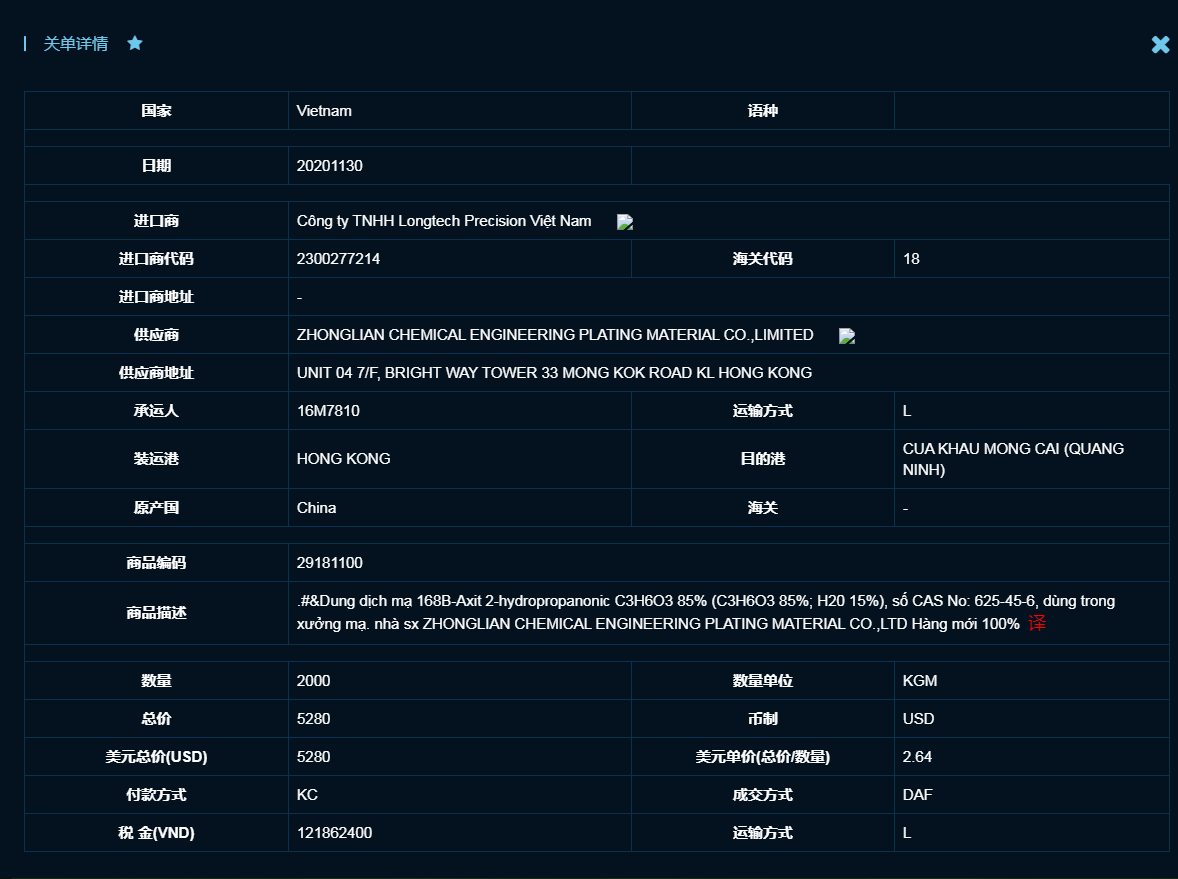This screenshot has height=879, width=1178.
Task: Select quantity unit KGM
Action: click(920, 680)
